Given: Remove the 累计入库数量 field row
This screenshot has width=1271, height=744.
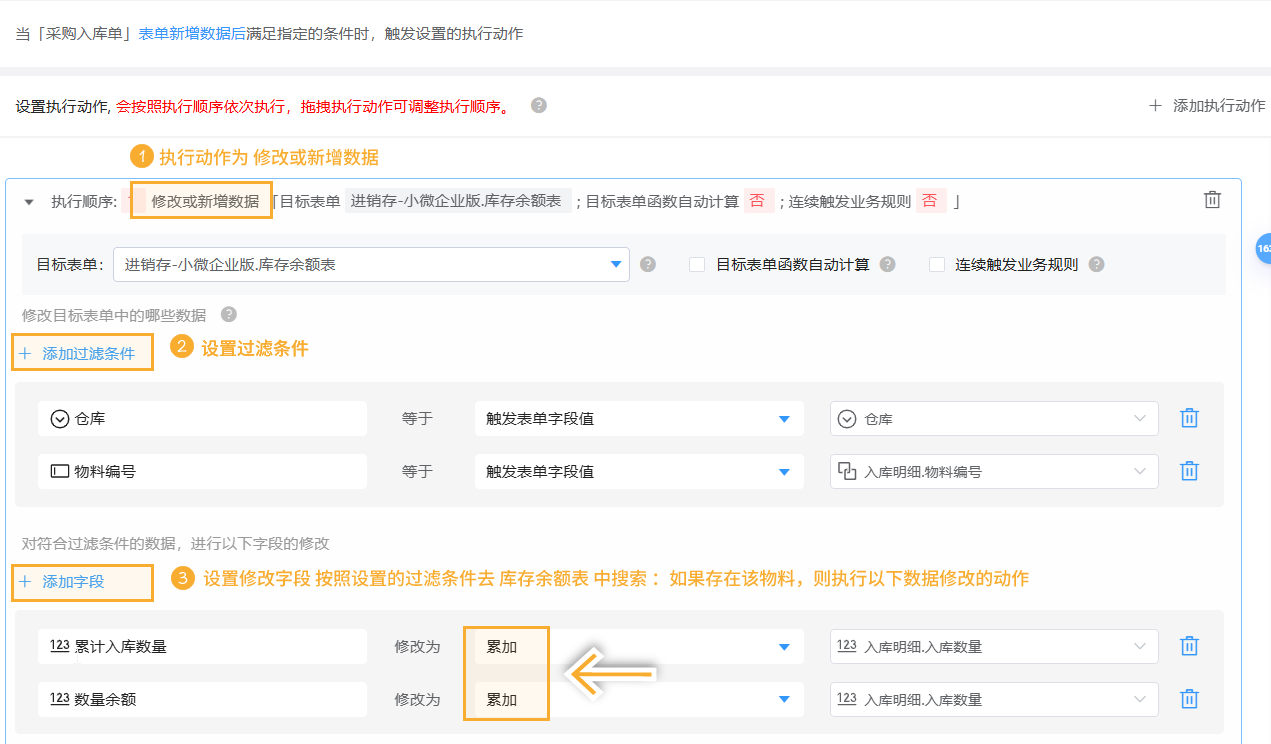Looking at the screenshot, I should click(1189, 646).
